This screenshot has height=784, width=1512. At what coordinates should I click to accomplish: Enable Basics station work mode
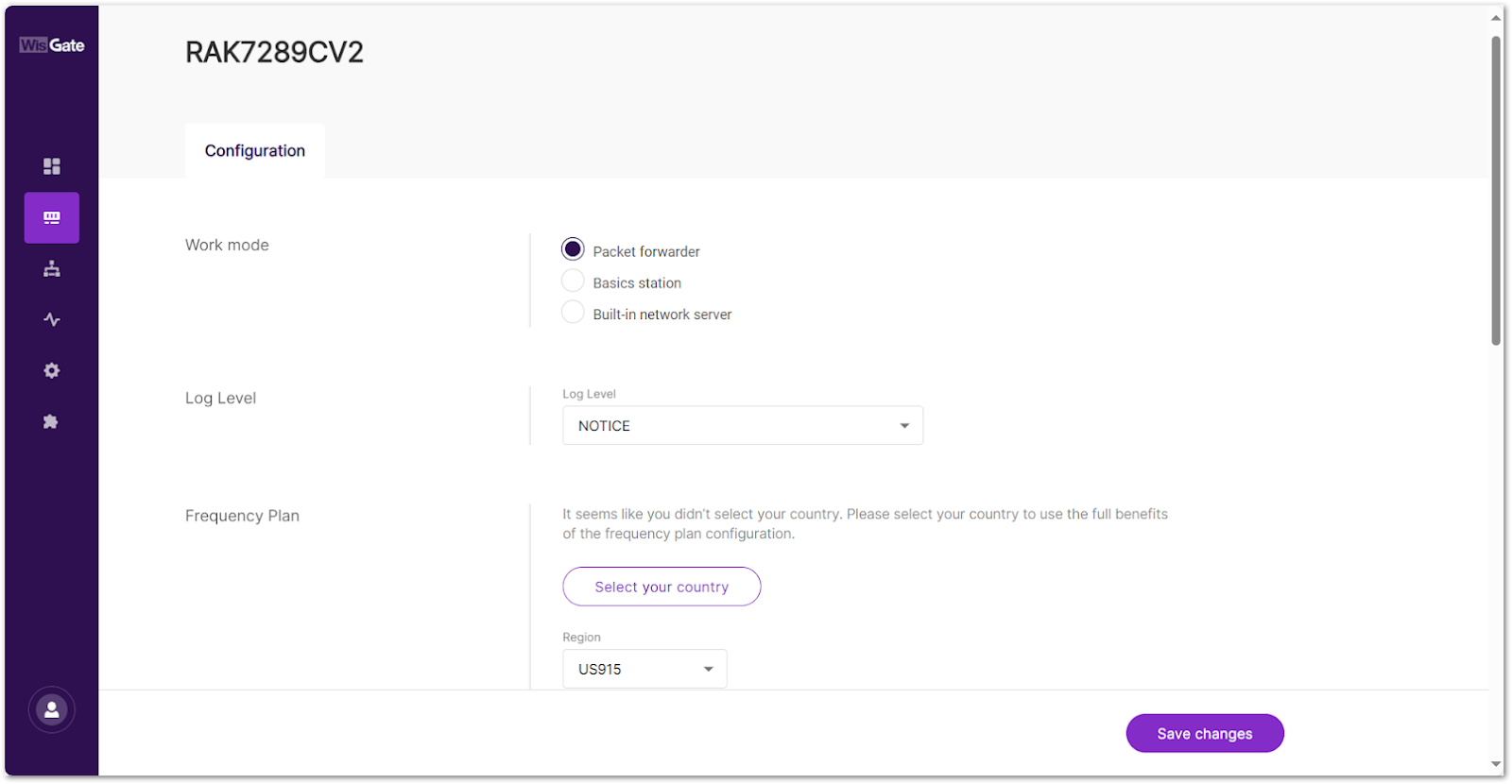pyautogui.click(x=573, y=280)
